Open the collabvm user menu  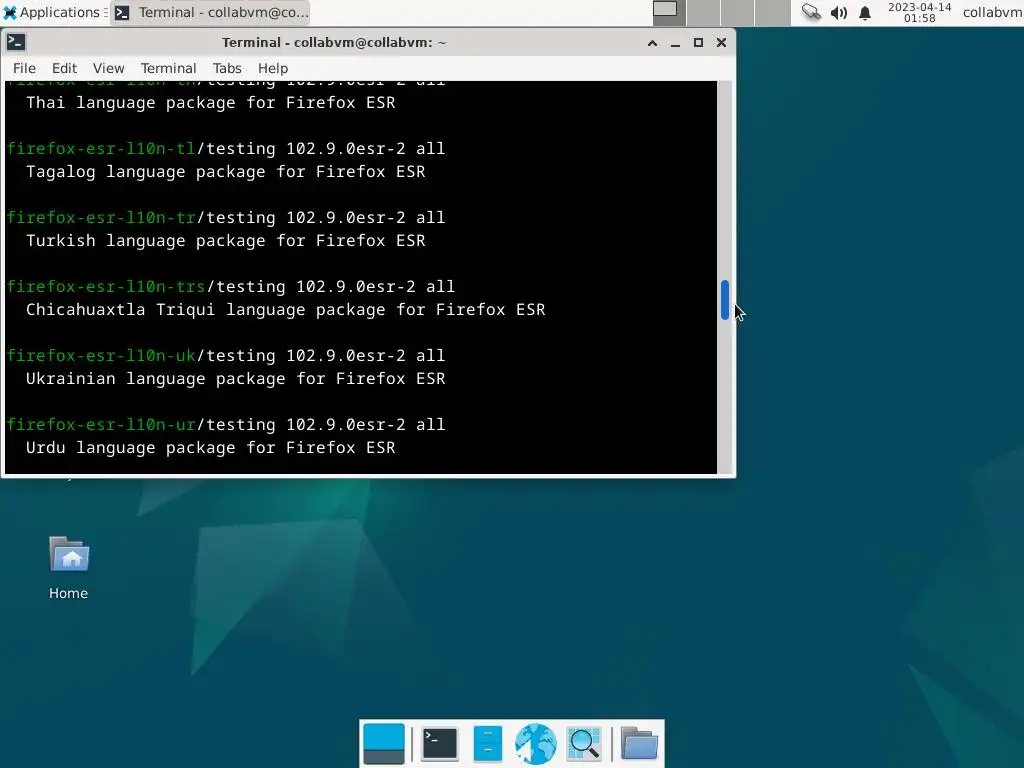pyautogui.click(x=992, y=12)
